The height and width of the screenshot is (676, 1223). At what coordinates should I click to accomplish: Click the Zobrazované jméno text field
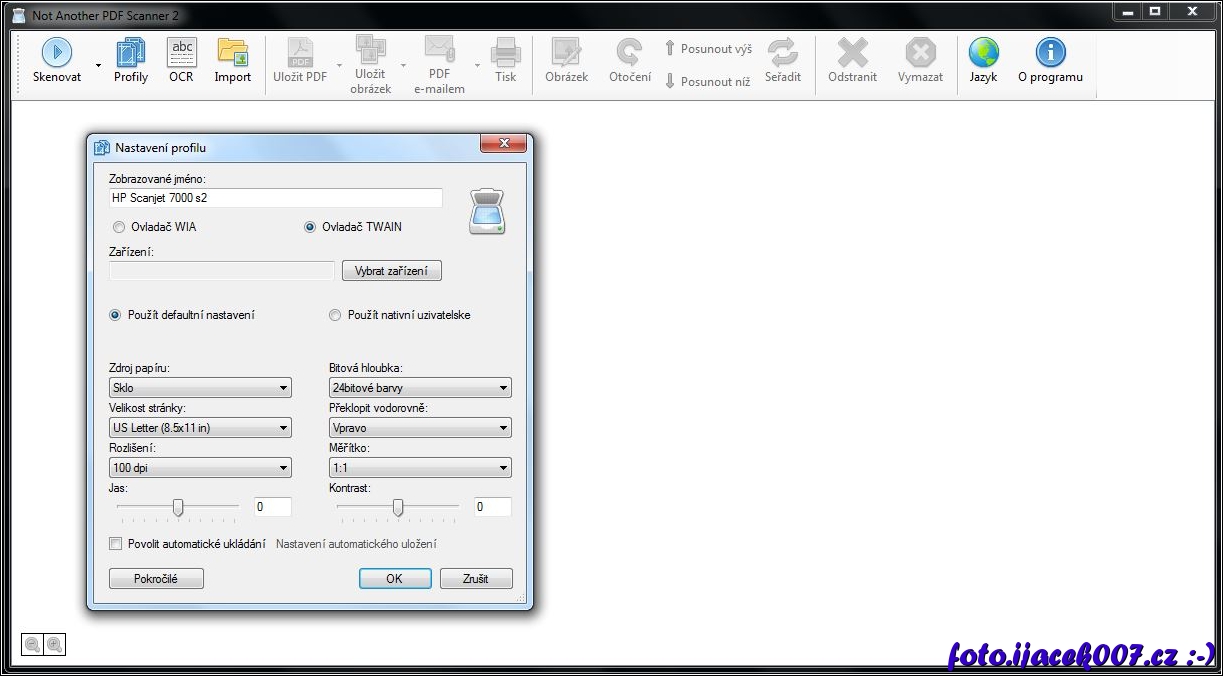(x=275, y=198)
